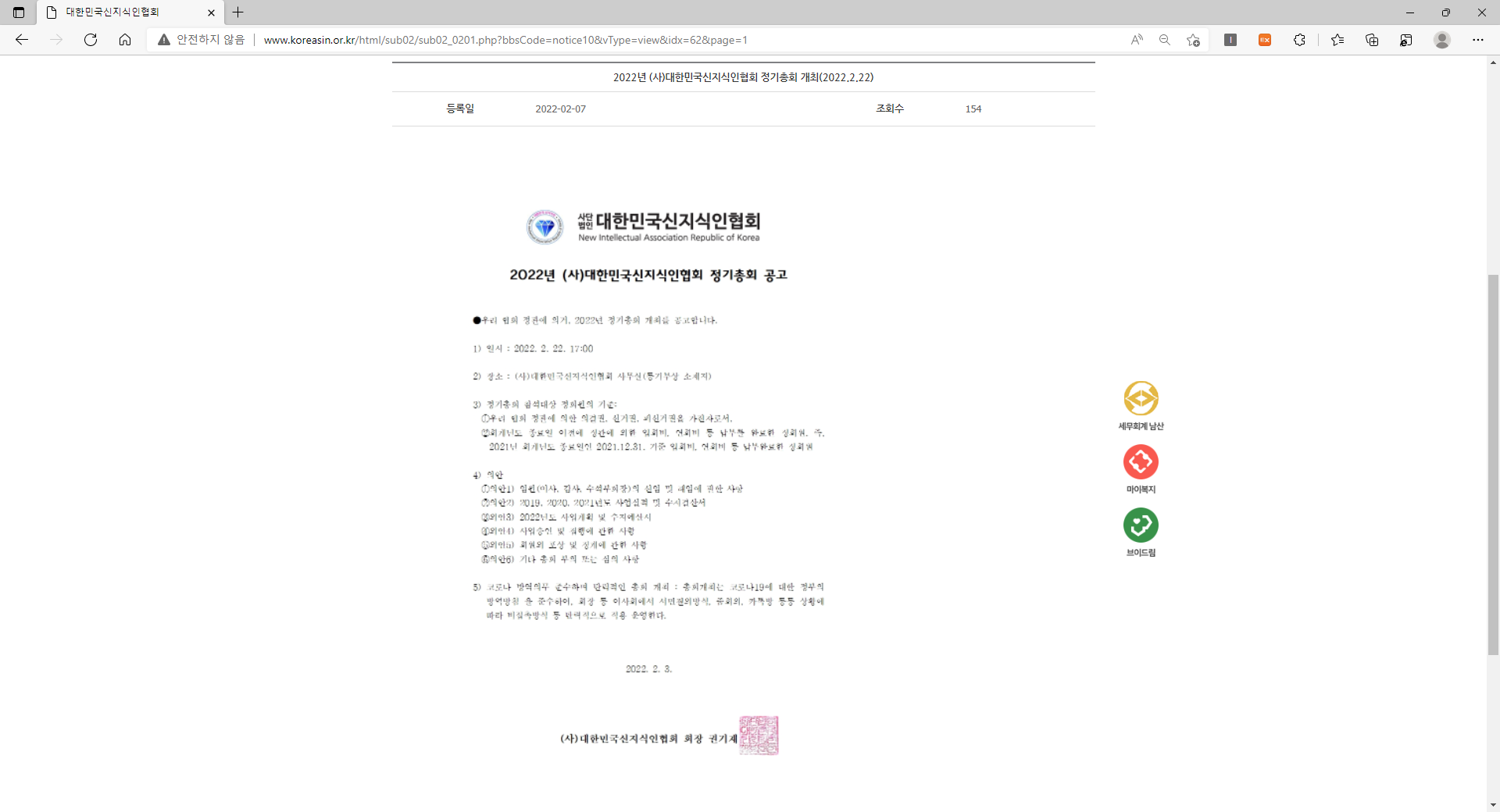1500x812 pixels.
Task: Open the browser Settings and more menu
Action: click(x=1478, y=40)
